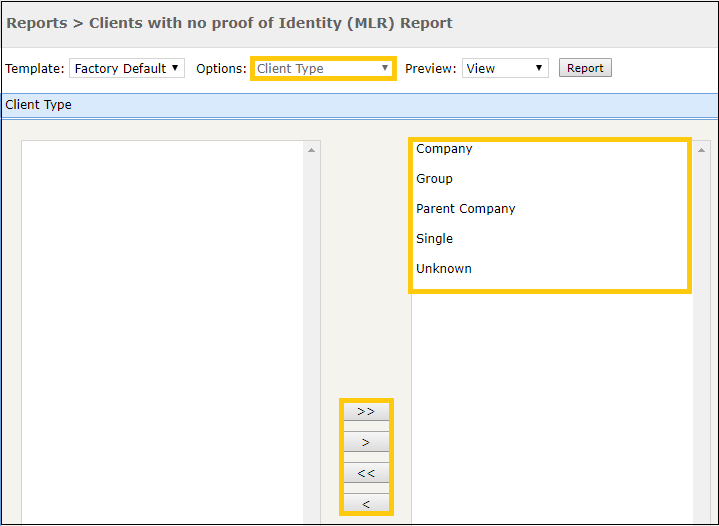Click the move one left < button
The image size is (719, 526).
366,504
